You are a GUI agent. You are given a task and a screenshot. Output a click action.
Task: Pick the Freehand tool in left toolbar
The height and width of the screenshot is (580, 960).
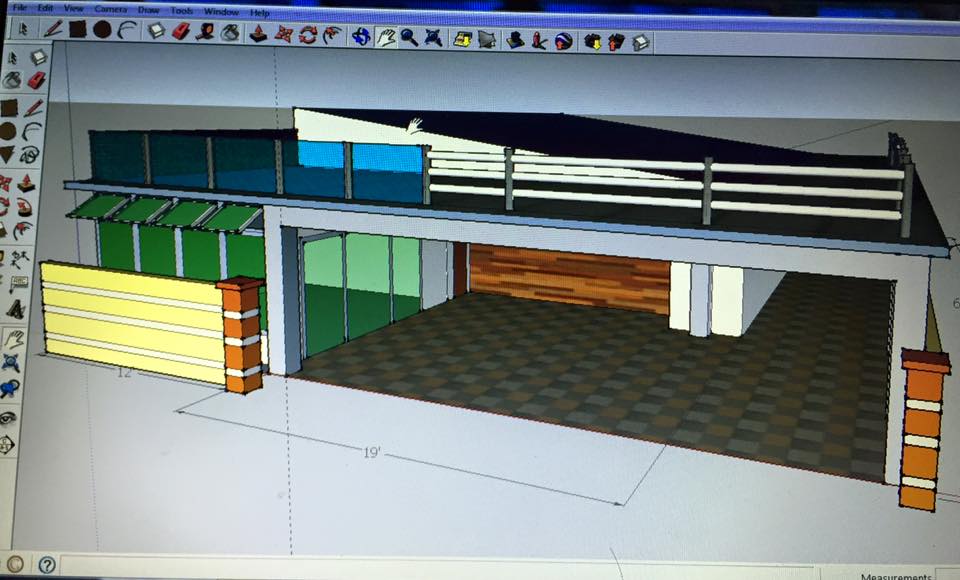(31, 155)
